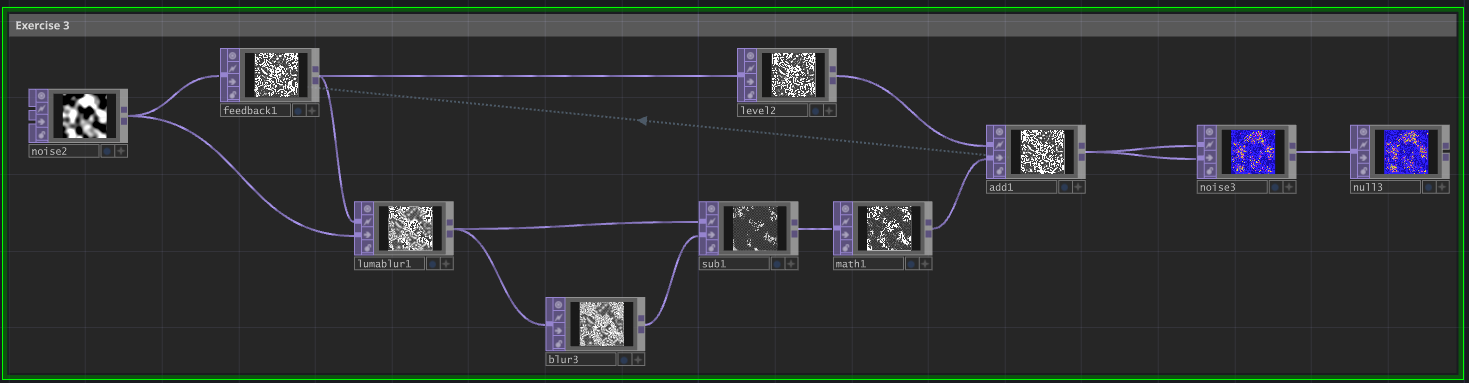This screenshot has height=383, width=1469.
Task: Enable the blue display flag on add1
Action: [1064, 187]
